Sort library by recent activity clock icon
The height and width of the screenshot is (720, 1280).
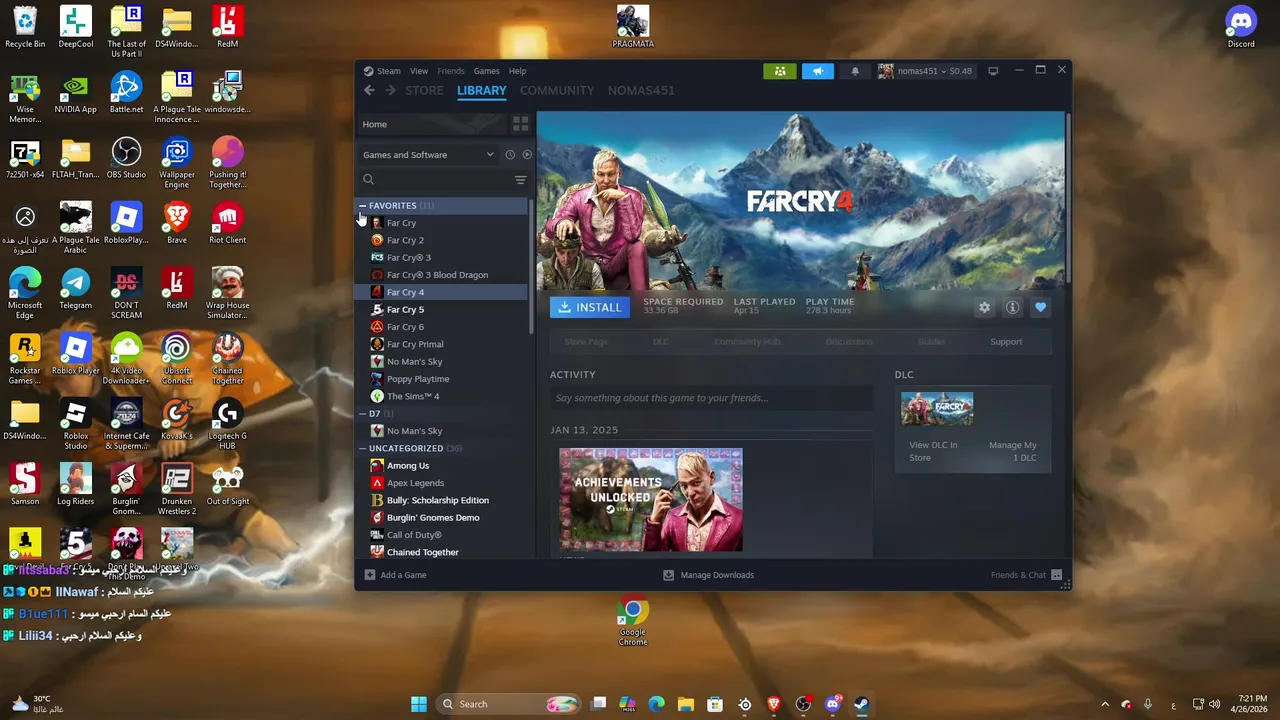(x=510, y=155)
